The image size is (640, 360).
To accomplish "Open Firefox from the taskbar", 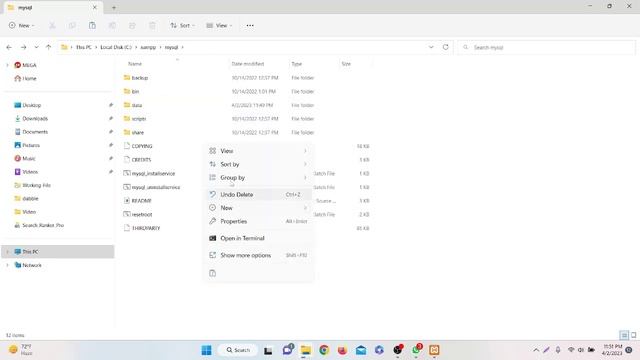I will click(342, 350).
